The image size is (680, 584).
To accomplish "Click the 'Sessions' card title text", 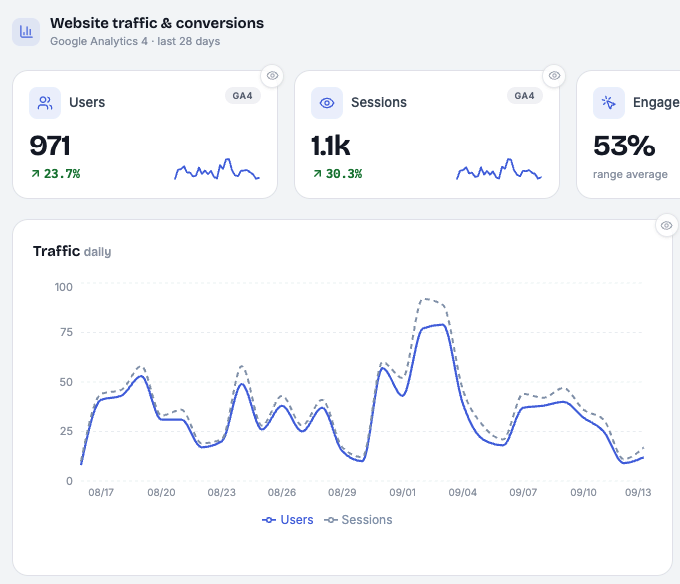I will [x=379, y=102].
